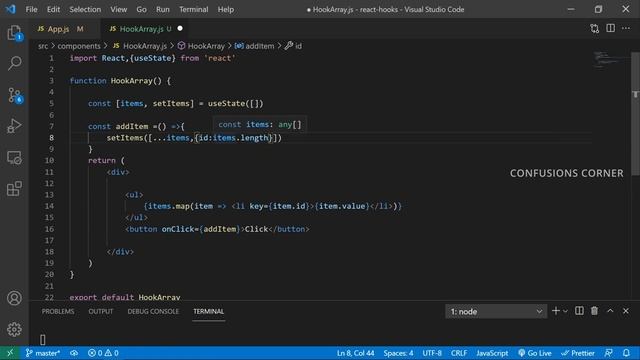Open the File menu

click(x=31, y=9)
